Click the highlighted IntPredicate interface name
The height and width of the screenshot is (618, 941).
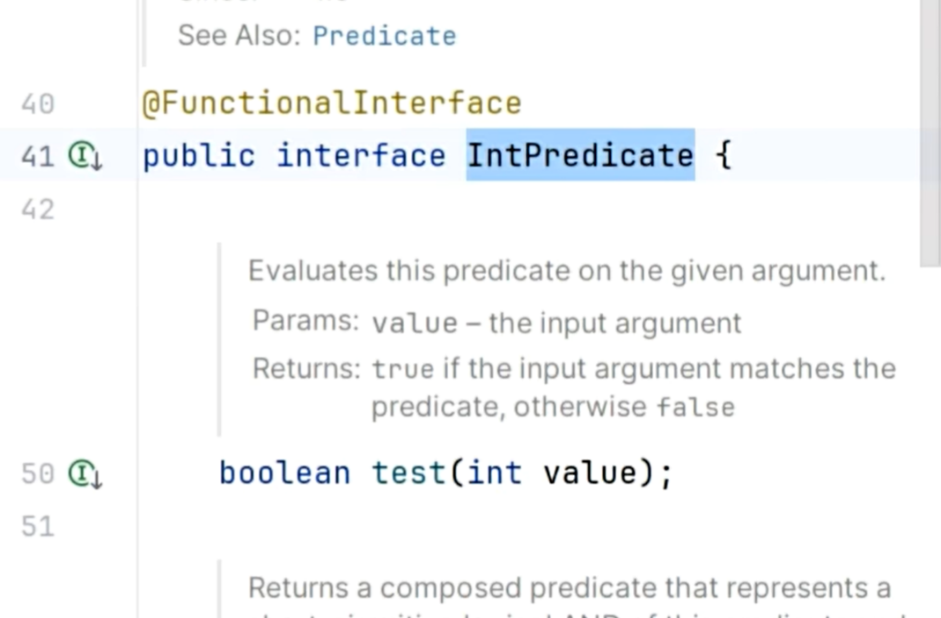(580, 156)
